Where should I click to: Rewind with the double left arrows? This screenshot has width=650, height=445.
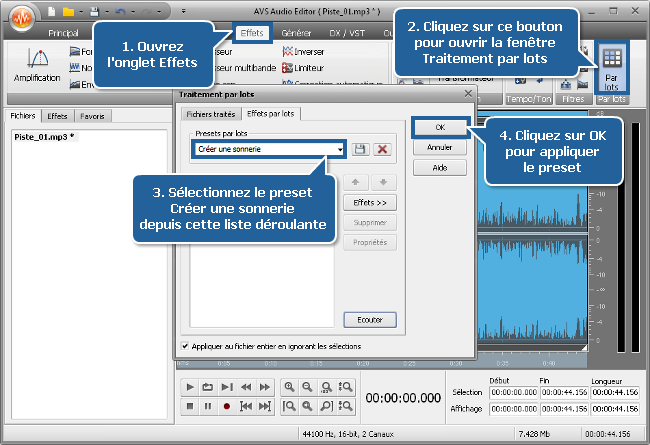coord(246,387)
